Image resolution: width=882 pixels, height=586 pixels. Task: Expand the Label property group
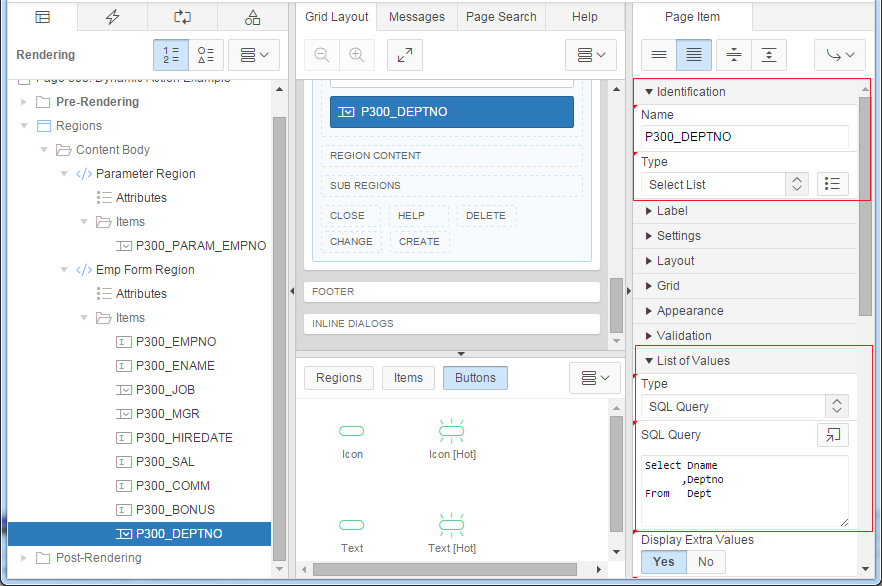click(745, 211)
